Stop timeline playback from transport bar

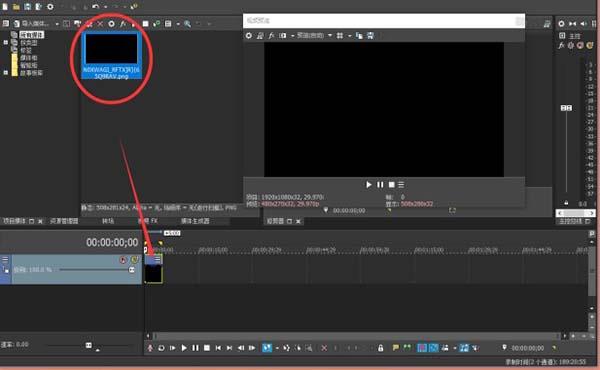(x=207, y=348)
